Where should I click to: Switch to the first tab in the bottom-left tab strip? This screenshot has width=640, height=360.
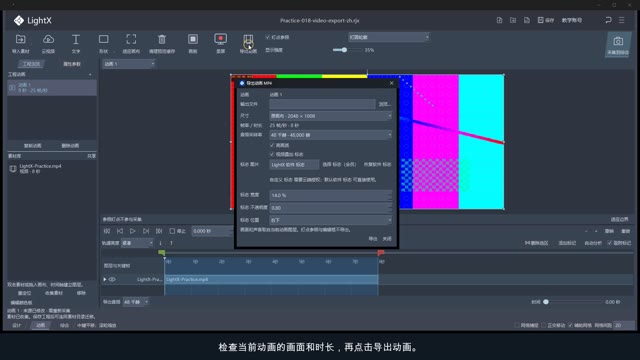[x=17, y=325]
